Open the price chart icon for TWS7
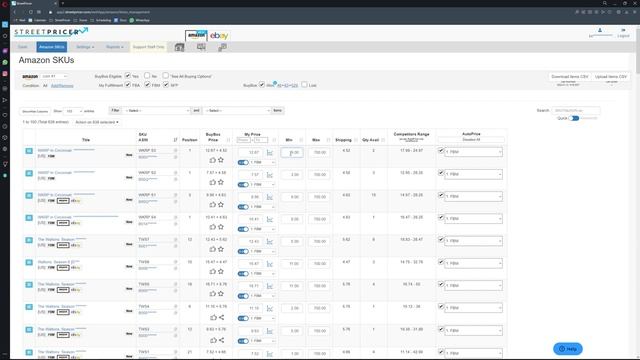 (270, 242)
